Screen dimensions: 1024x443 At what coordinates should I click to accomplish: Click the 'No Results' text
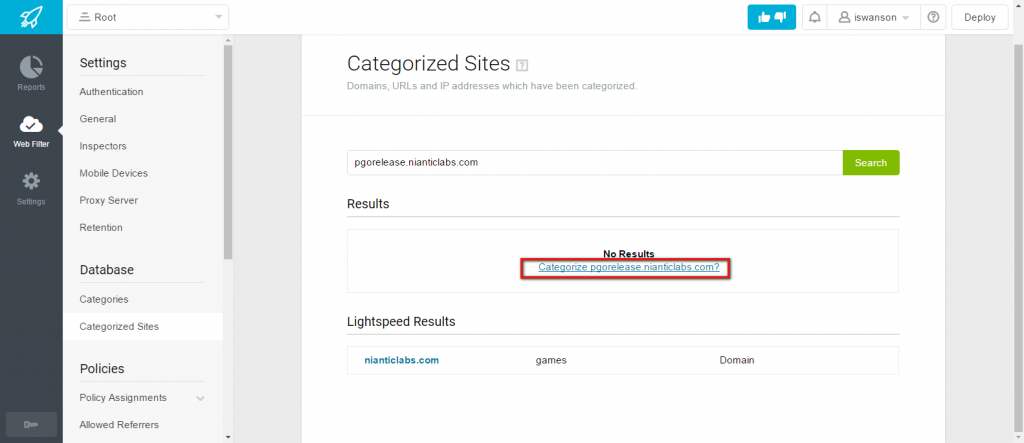pos(628,254)
